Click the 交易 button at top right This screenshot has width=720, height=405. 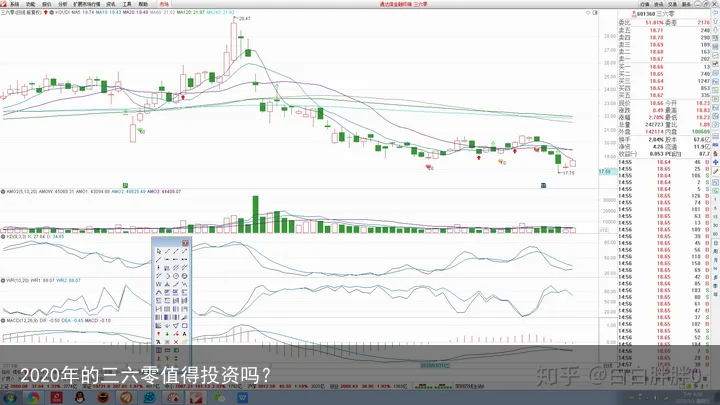tap(672, 4)
